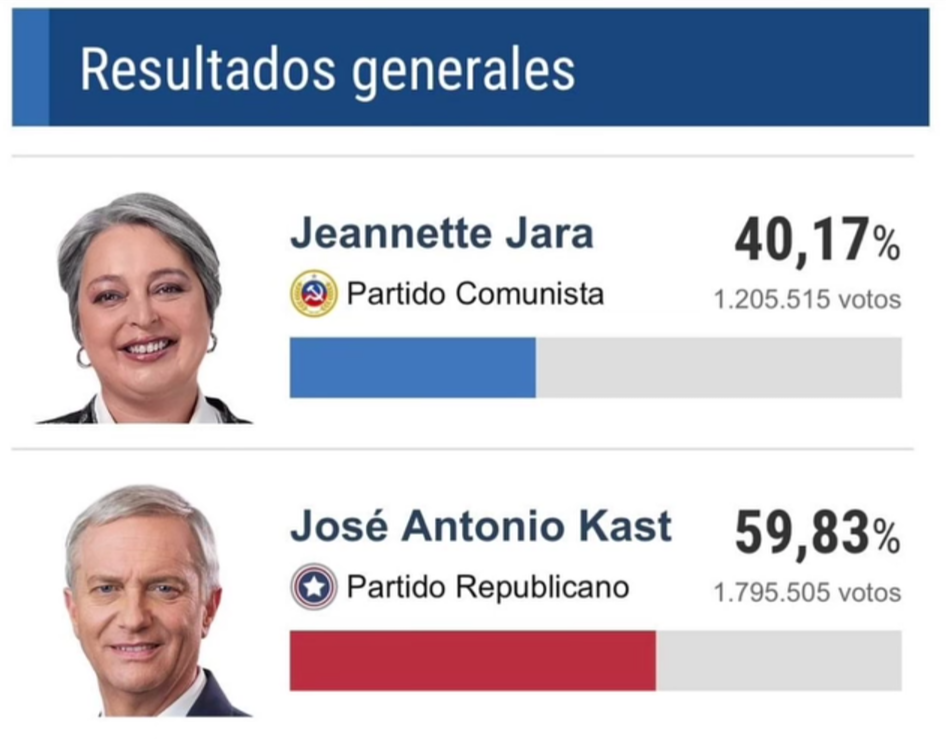Click the light blue header accent strip

pyautogui.click(x=30, y=67)
